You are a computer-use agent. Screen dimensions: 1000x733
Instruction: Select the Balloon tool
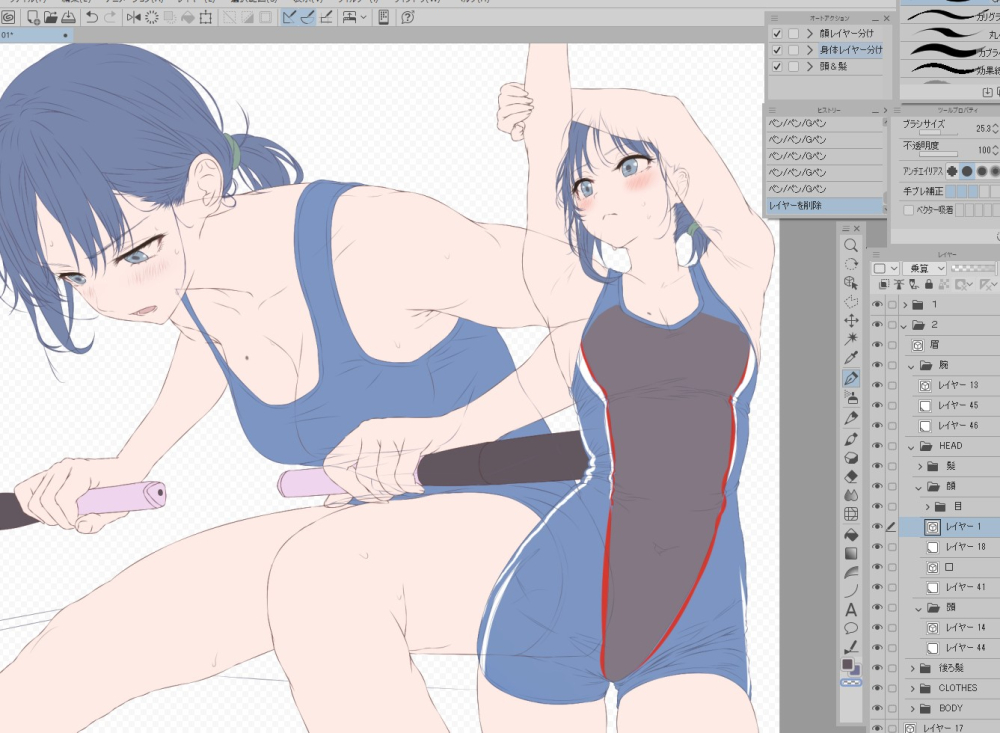(851, 628)
